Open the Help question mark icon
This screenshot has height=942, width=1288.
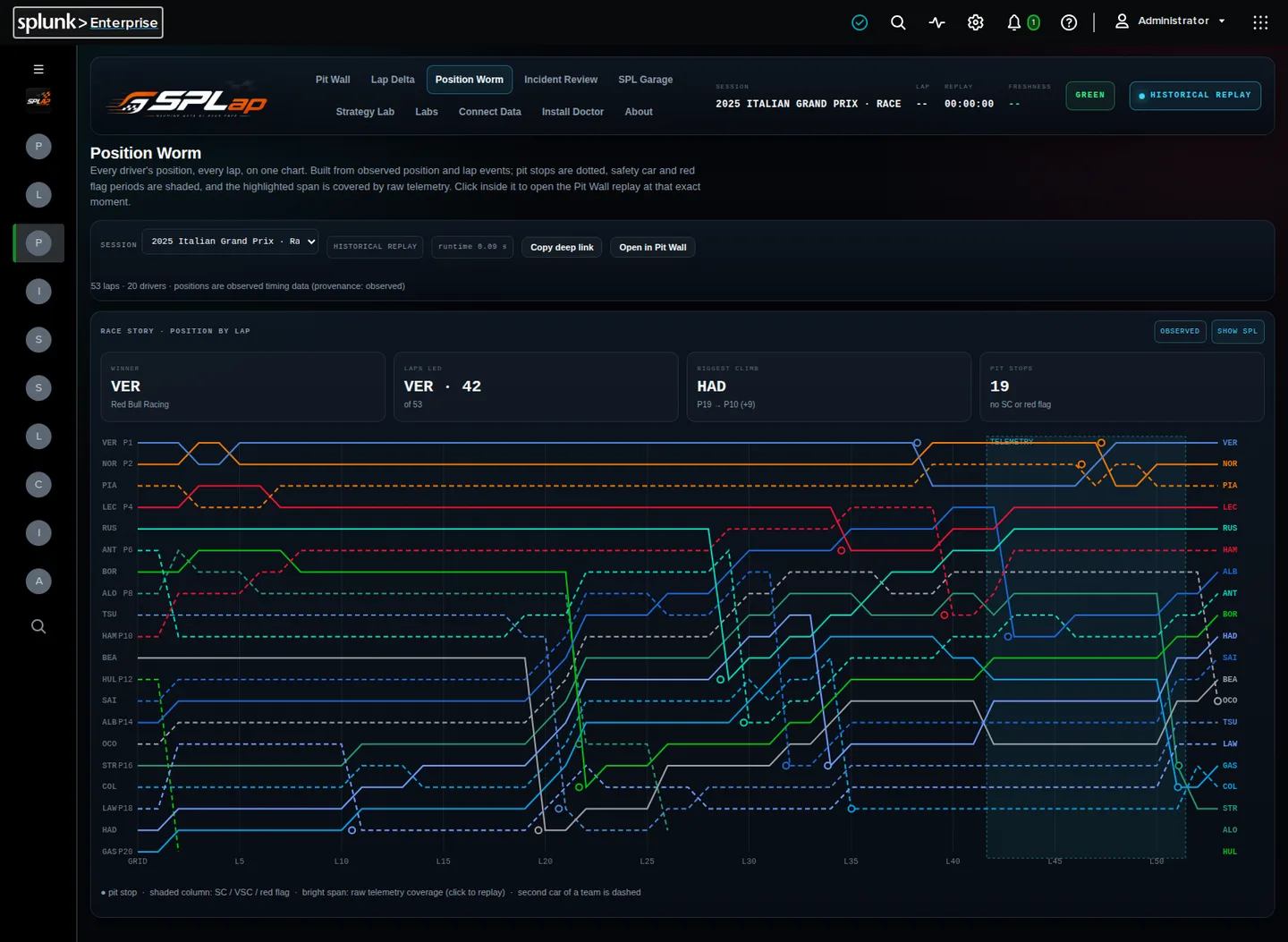[x=1069, y=22]
